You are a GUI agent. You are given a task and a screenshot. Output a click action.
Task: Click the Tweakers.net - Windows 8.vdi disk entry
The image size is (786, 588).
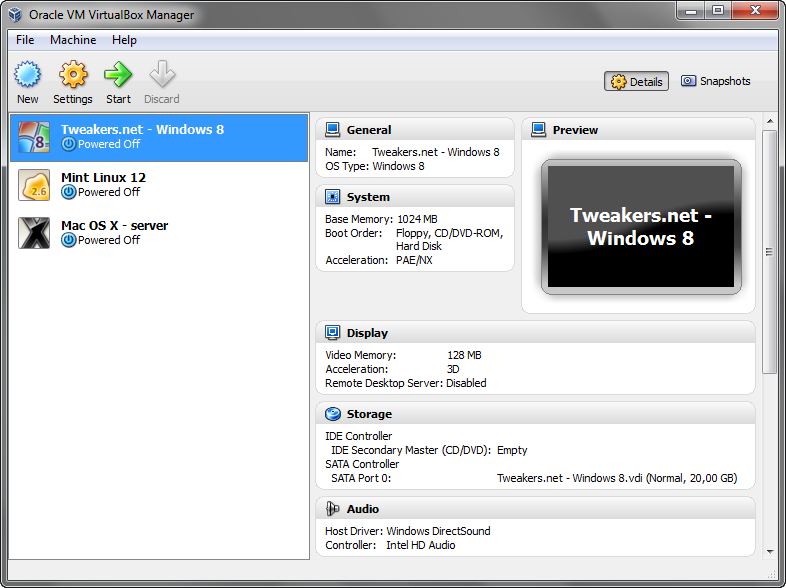[x=617, y=478]
